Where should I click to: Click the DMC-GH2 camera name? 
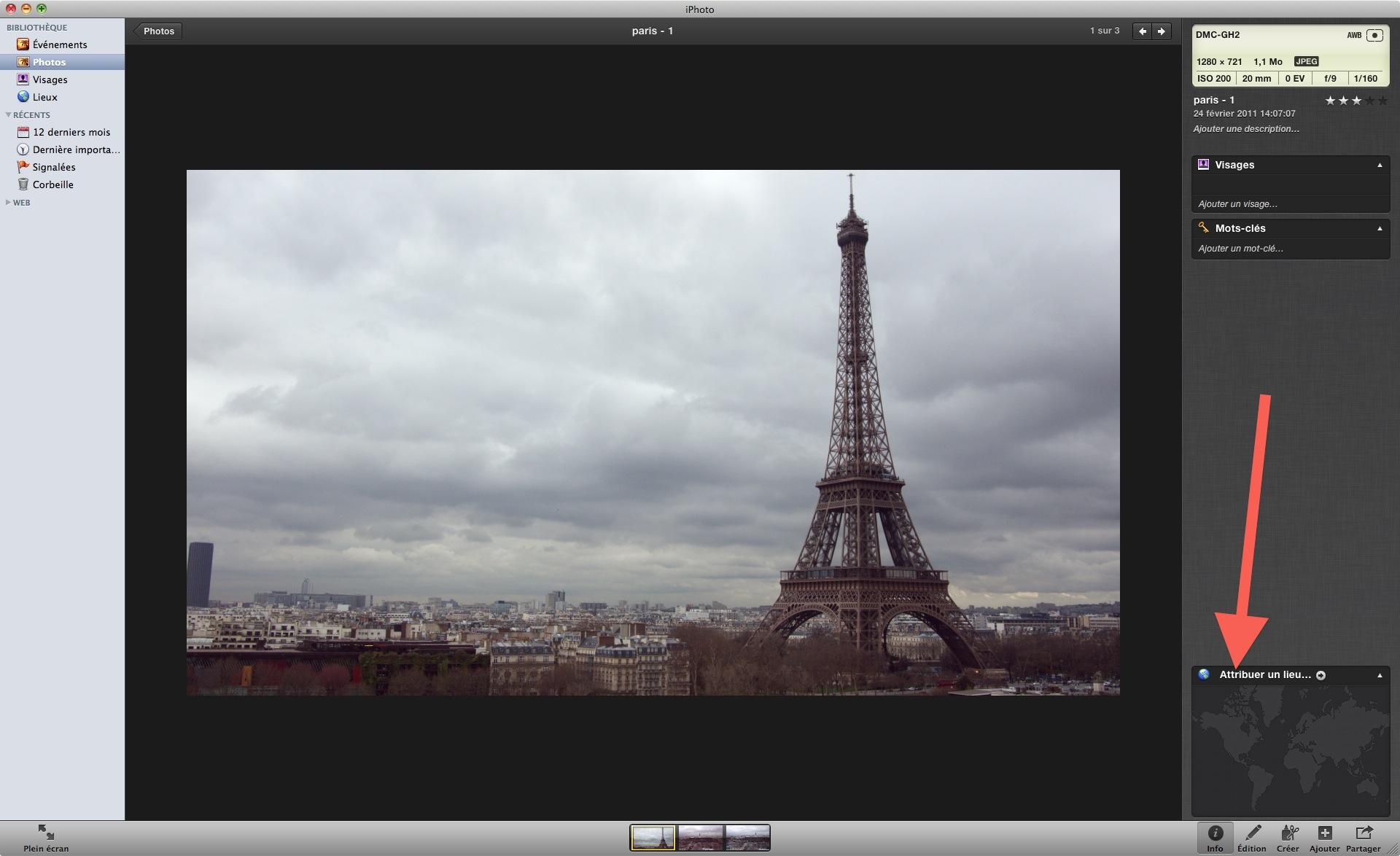coord(1218,35)
